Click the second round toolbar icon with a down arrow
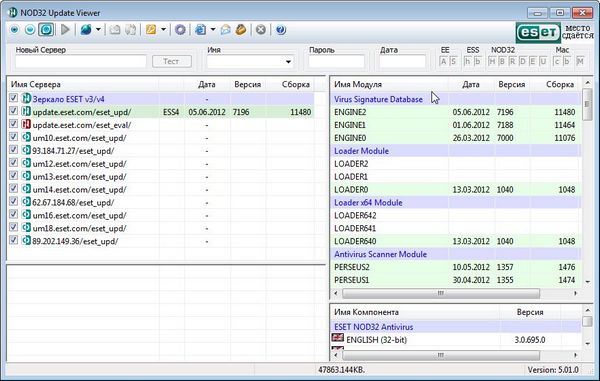This screenshot has width=600, height=381. coord(30,29)
